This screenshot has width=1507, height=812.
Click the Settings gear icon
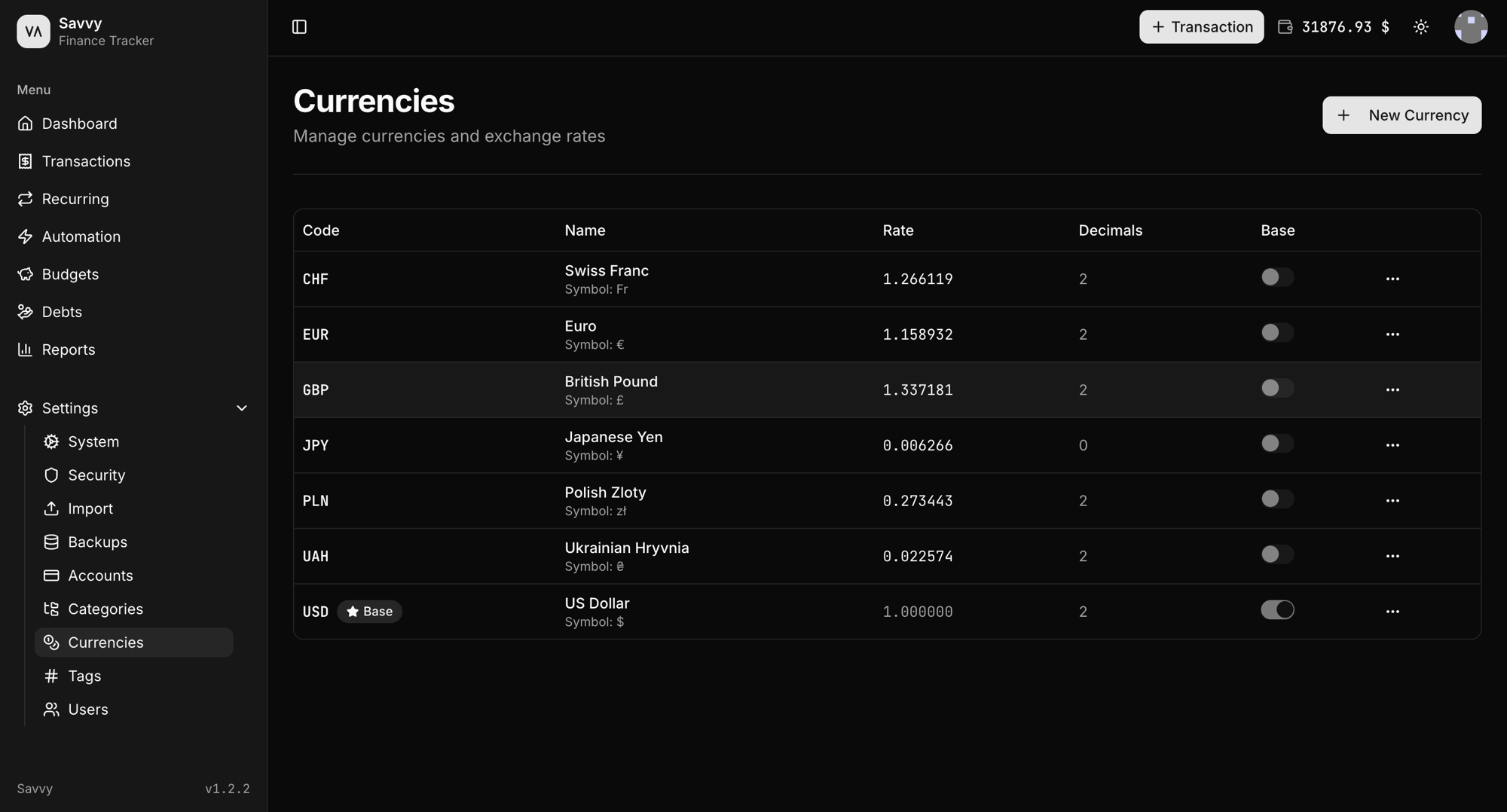coord(26,408)
